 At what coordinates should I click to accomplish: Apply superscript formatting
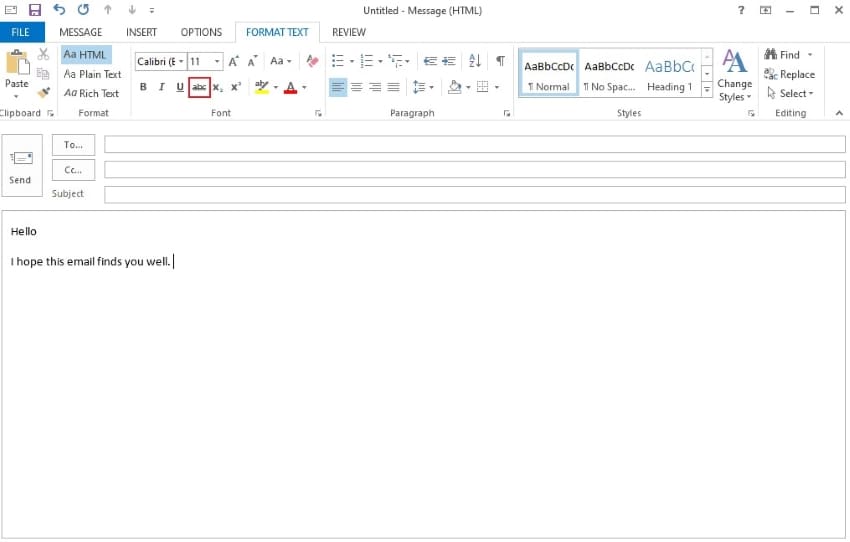coord(236,87)
